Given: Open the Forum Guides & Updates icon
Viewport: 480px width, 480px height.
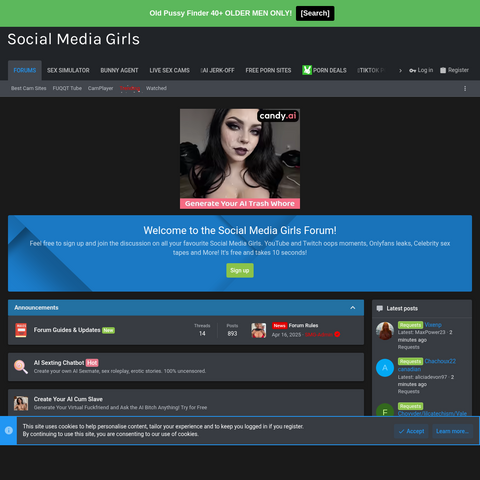Looking at the screenshot, I should [x=21, y=330].
